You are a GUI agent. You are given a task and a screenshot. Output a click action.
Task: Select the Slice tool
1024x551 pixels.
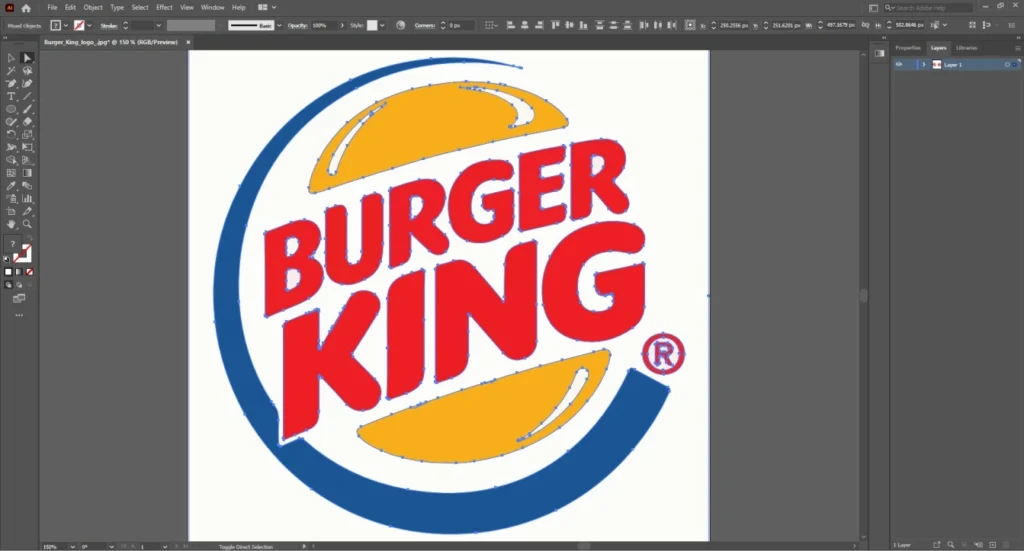pos(27,212)
